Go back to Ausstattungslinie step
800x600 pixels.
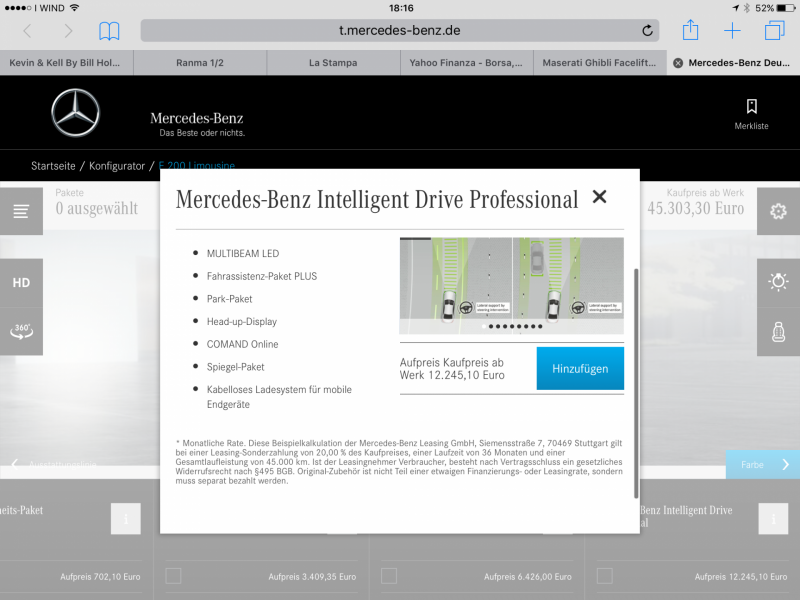55,464
